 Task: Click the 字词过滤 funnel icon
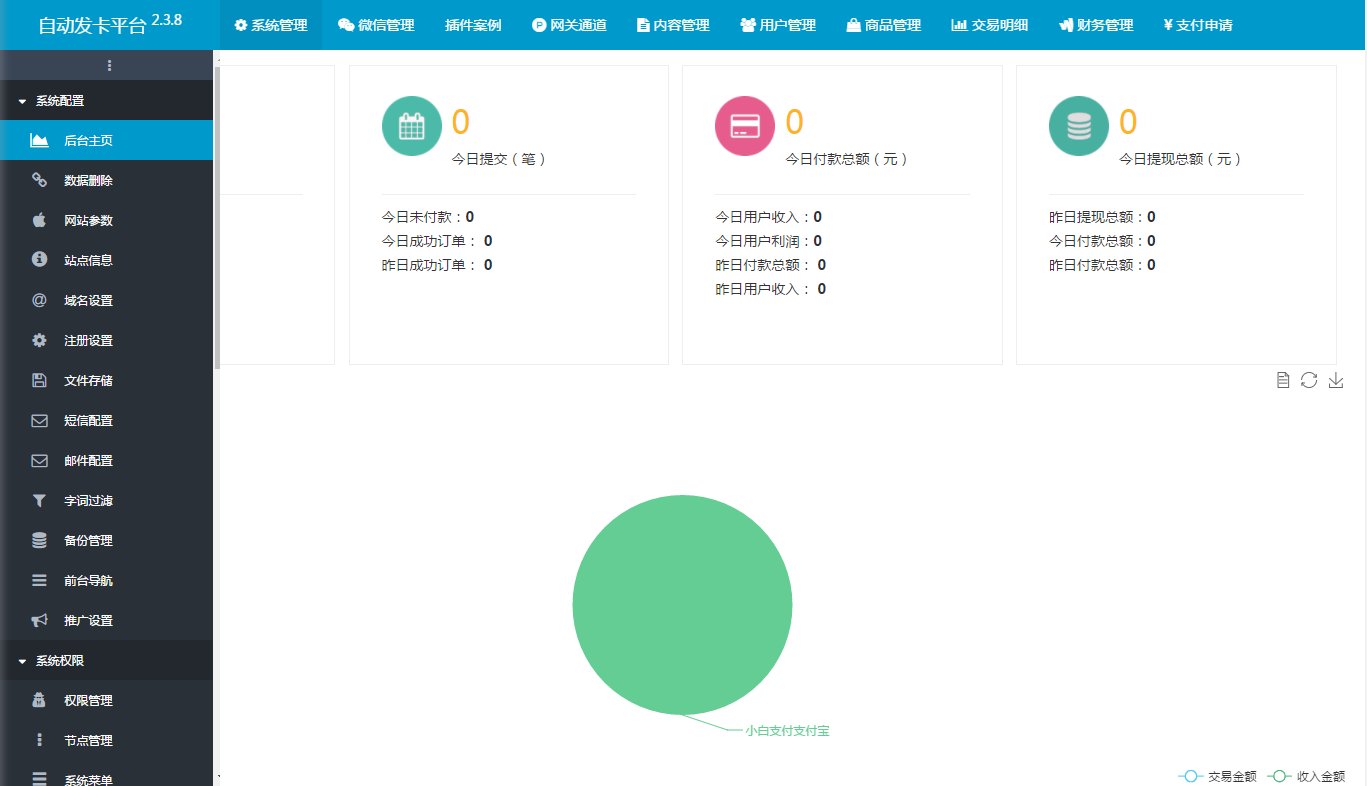point(40,500)
